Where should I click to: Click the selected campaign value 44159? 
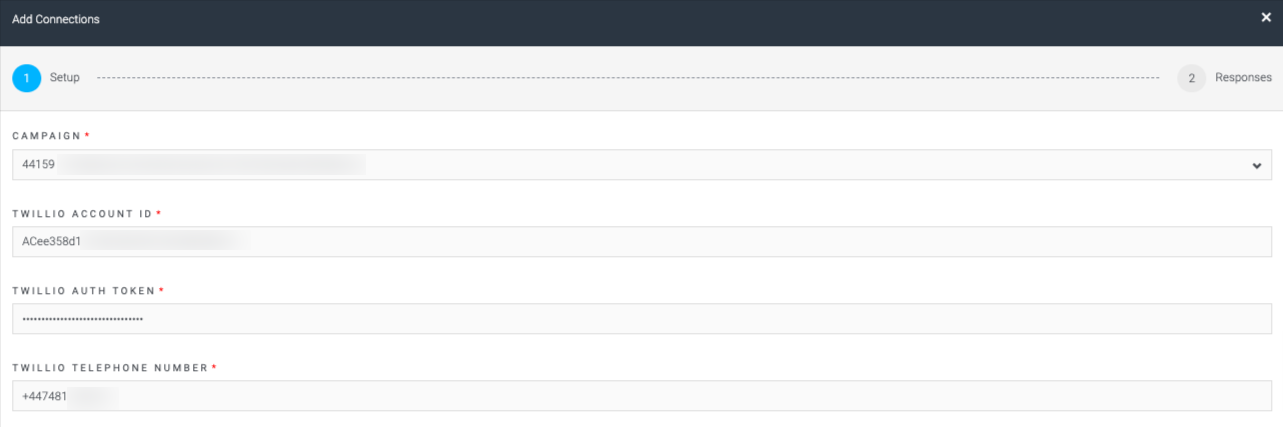pos(38,165)
